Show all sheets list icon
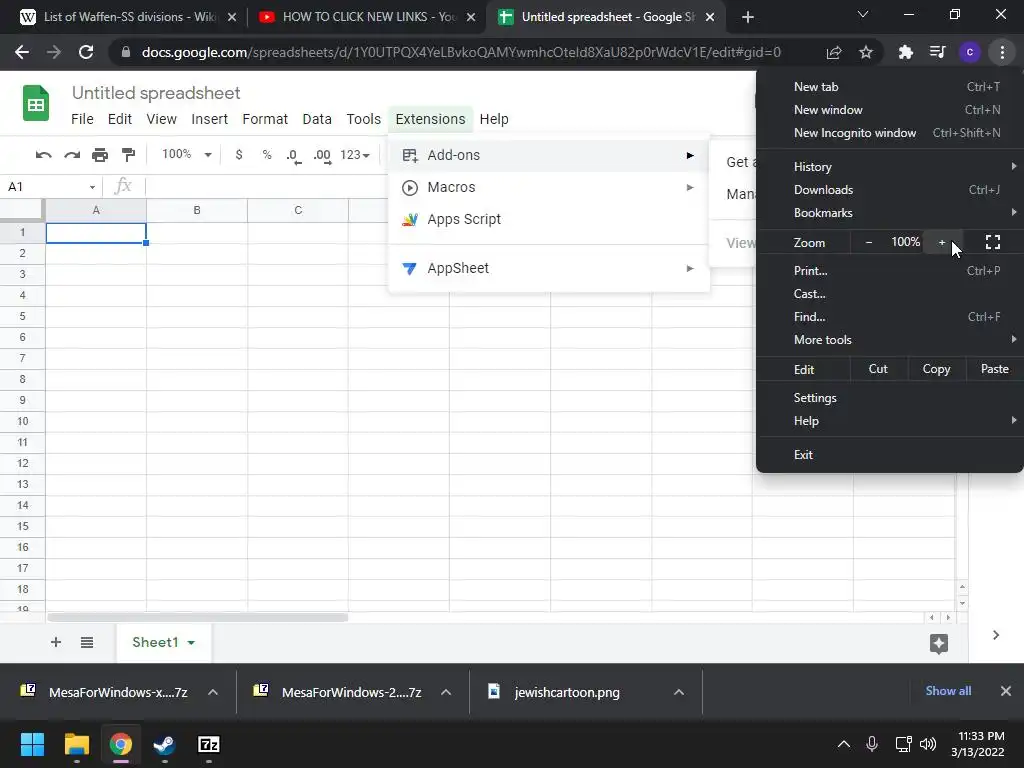Screen dimensions: 1024x768 coord(87,643)
